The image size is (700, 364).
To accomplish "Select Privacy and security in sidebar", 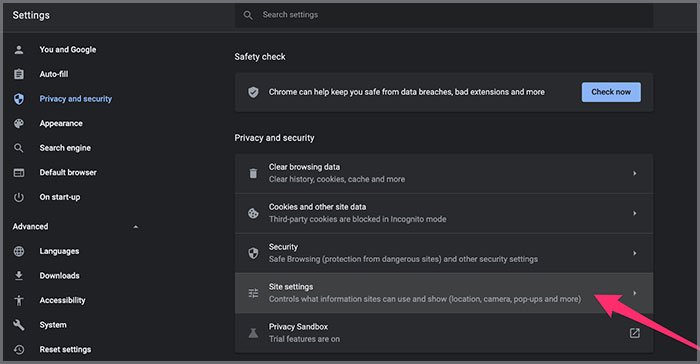I will coord(75,99).
